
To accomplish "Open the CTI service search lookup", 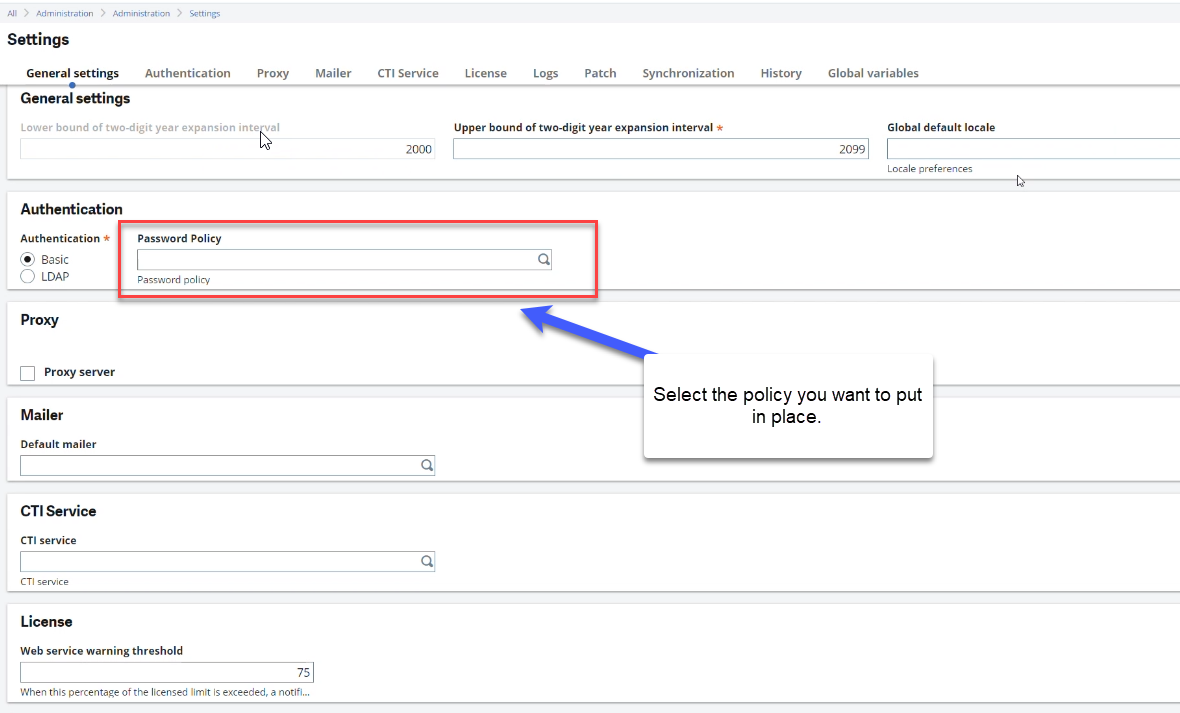I will (427, 561).
